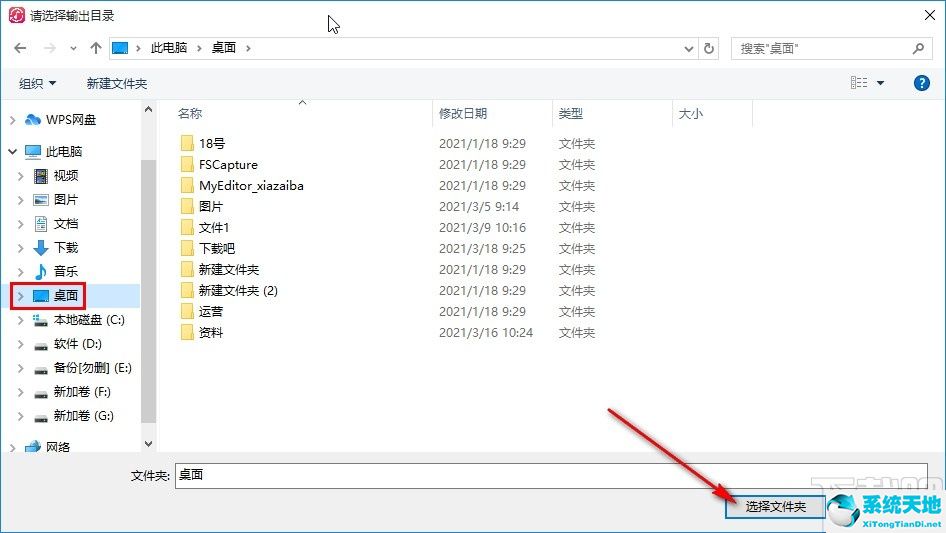The height and width of the screenshot is (533, 946).
Task: Click 新建文件夹 in the toolbar
Action: (116, 83)
